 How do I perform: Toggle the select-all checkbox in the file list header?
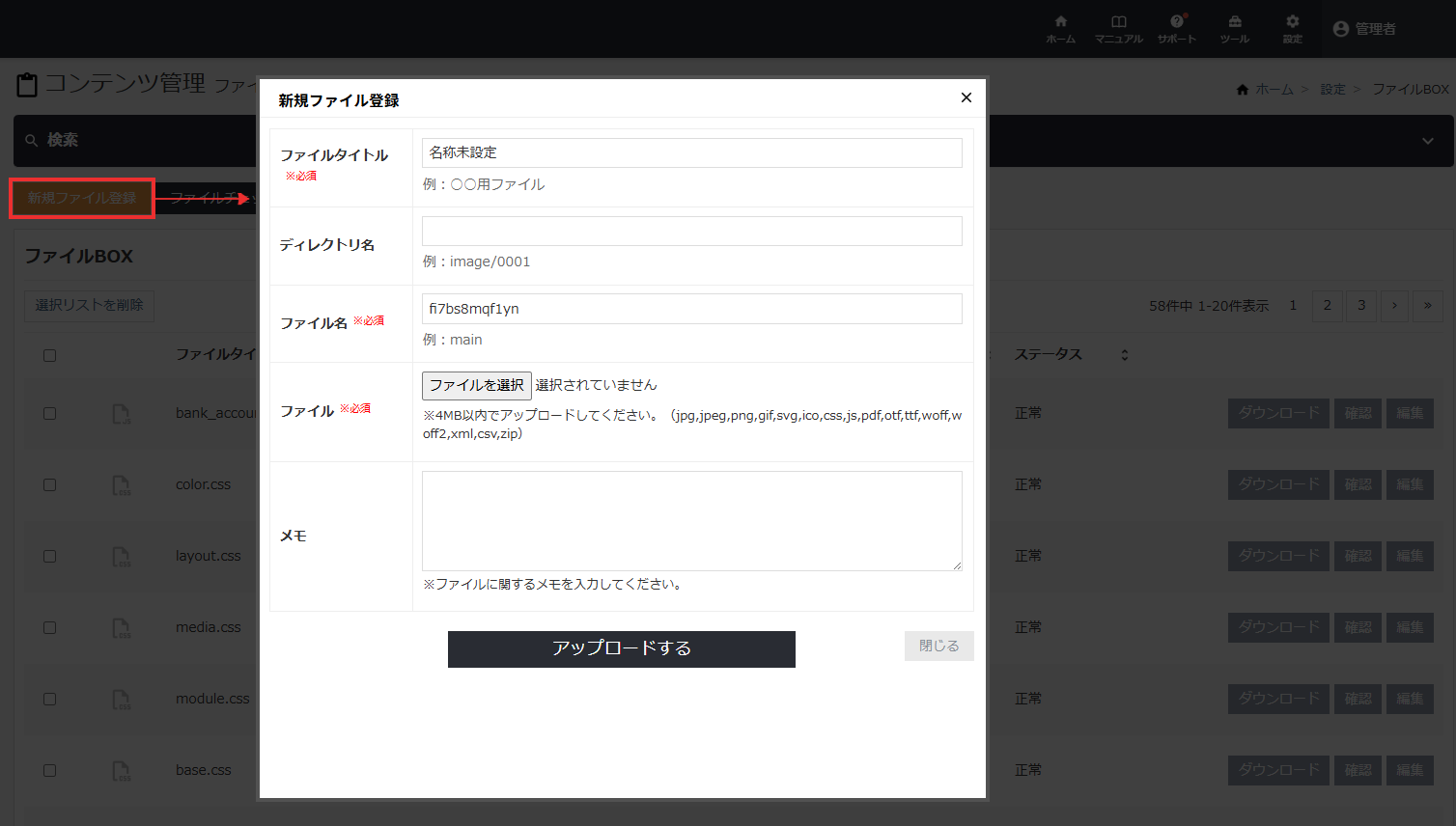coord(48,355)
